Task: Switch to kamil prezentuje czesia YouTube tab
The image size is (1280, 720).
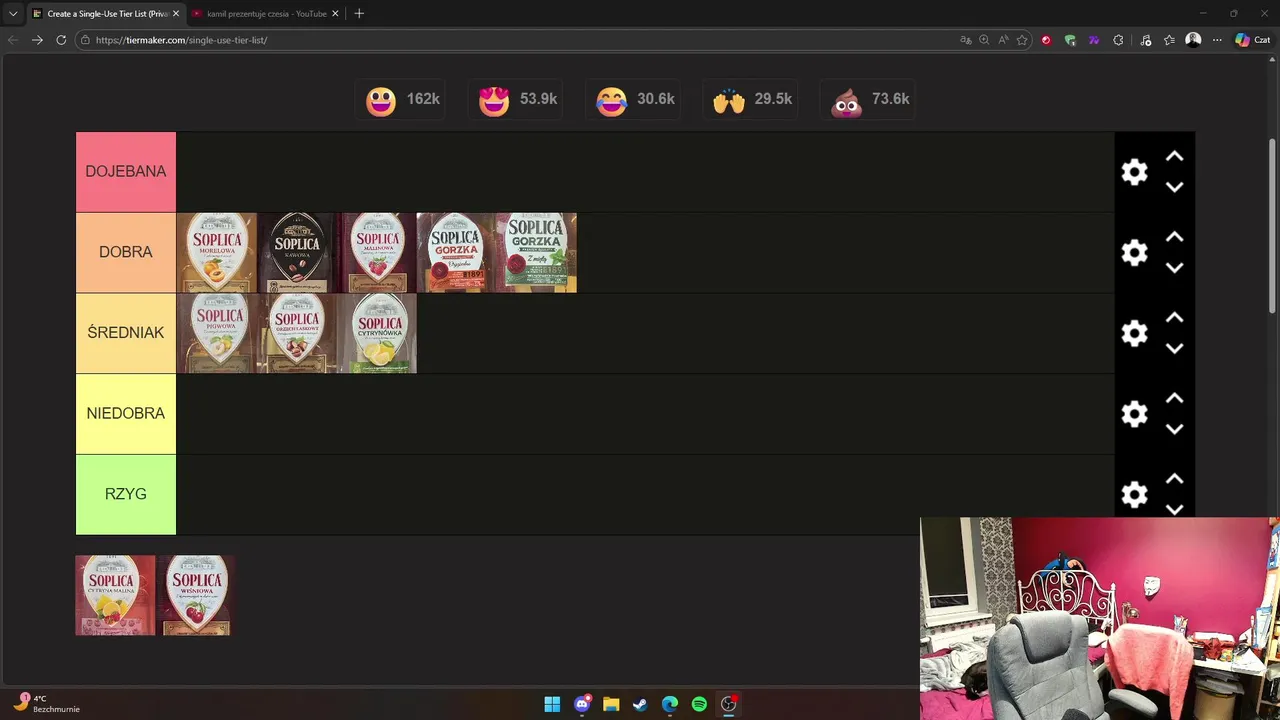Action: click(265, 14)
